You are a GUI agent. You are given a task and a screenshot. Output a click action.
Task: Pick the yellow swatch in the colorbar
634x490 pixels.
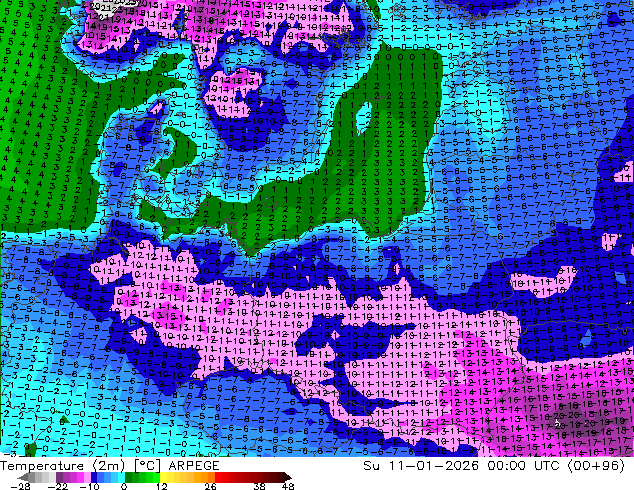pos(163,477)
